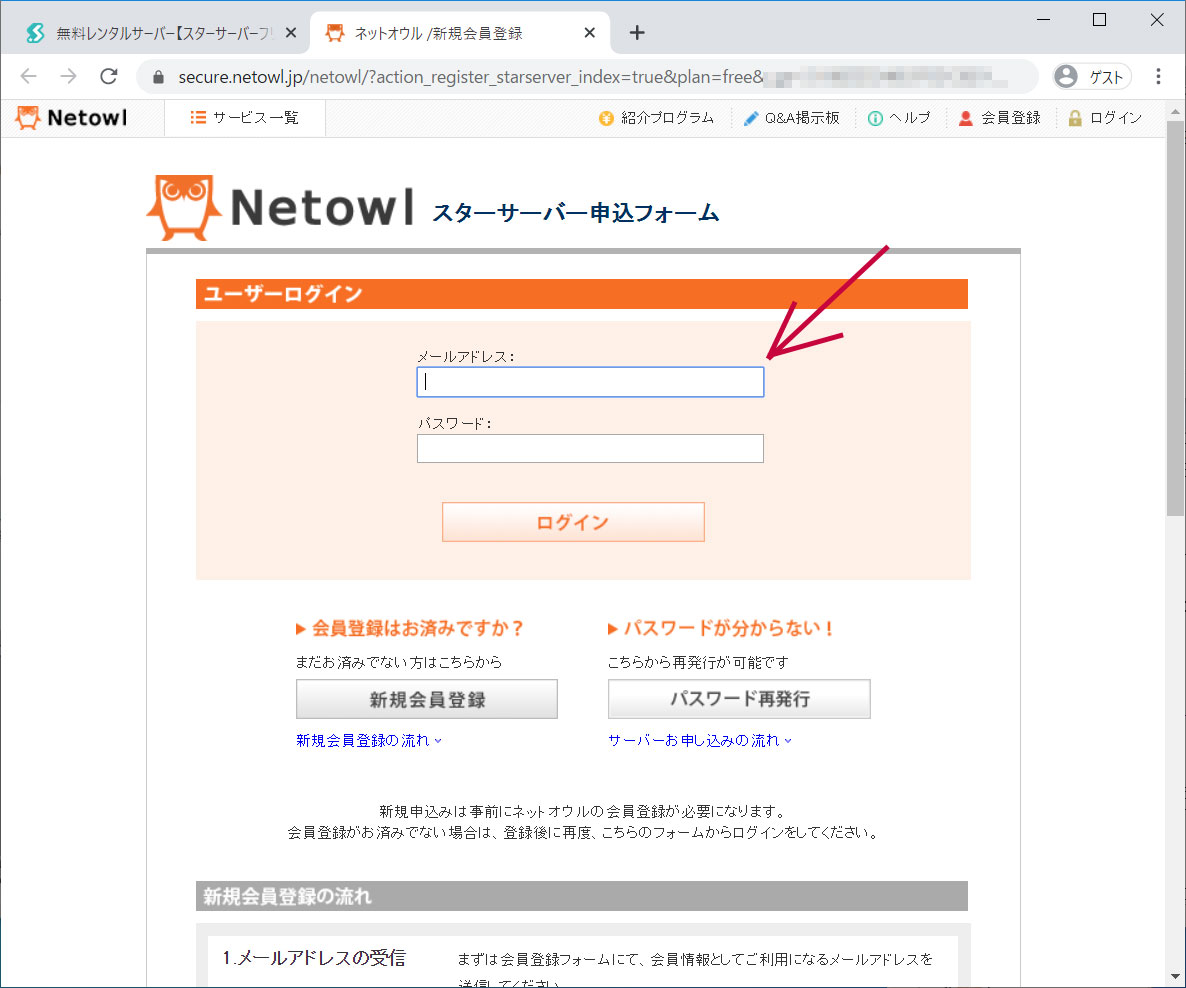The height and width of the screenshot is (988, 1186).
Task: Click the scrollbar down arrow
Action: pos(1175,977)
